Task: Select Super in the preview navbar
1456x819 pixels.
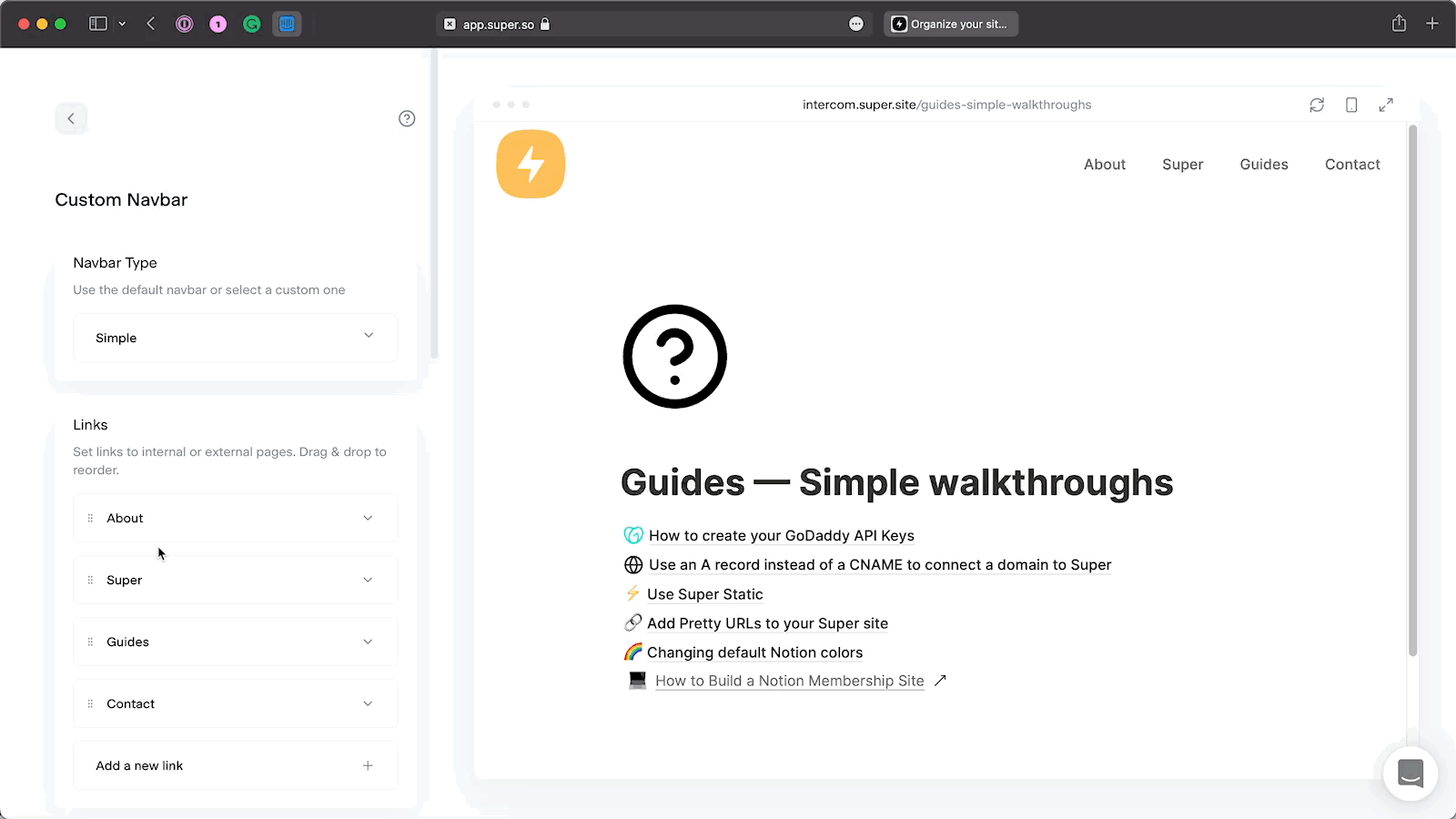Action: 1183,165
